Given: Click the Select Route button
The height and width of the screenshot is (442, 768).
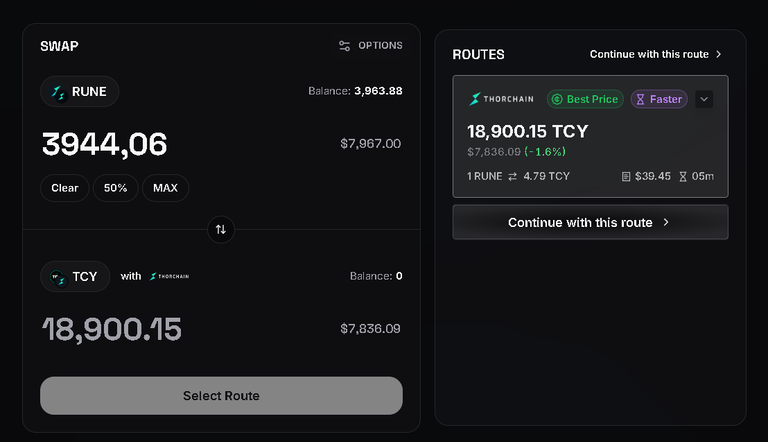Looking at the screenshot, I should coord(221,395).
